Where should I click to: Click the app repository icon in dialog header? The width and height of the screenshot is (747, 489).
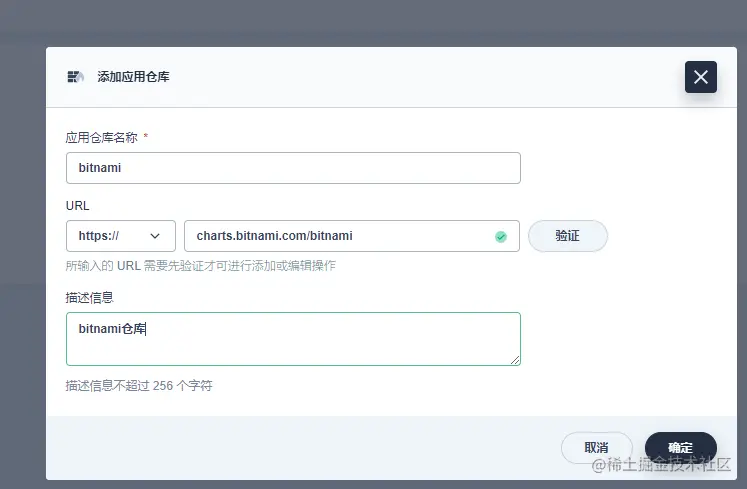[75, 77]
